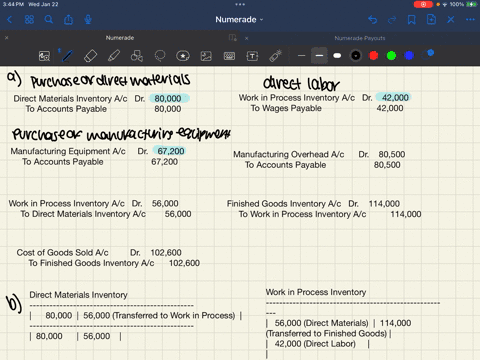Image resolution: width=480 pixels, height=360 pixels.
Task: Tap the battery status indicator
Action: [472, 4]
